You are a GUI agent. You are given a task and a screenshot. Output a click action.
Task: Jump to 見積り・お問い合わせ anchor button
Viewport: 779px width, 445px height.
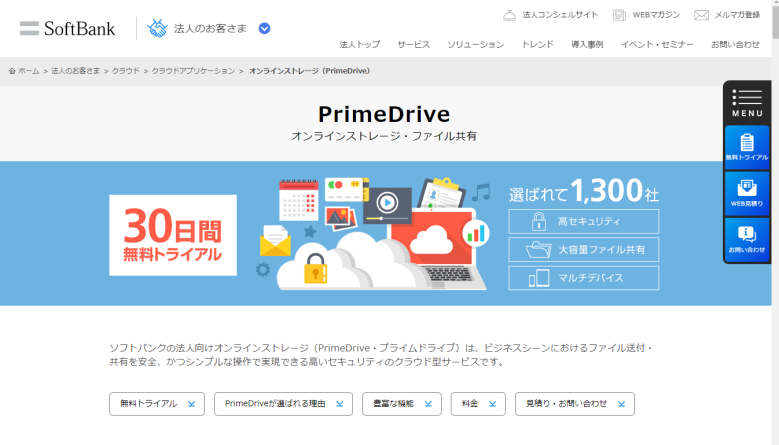[575, 404]
